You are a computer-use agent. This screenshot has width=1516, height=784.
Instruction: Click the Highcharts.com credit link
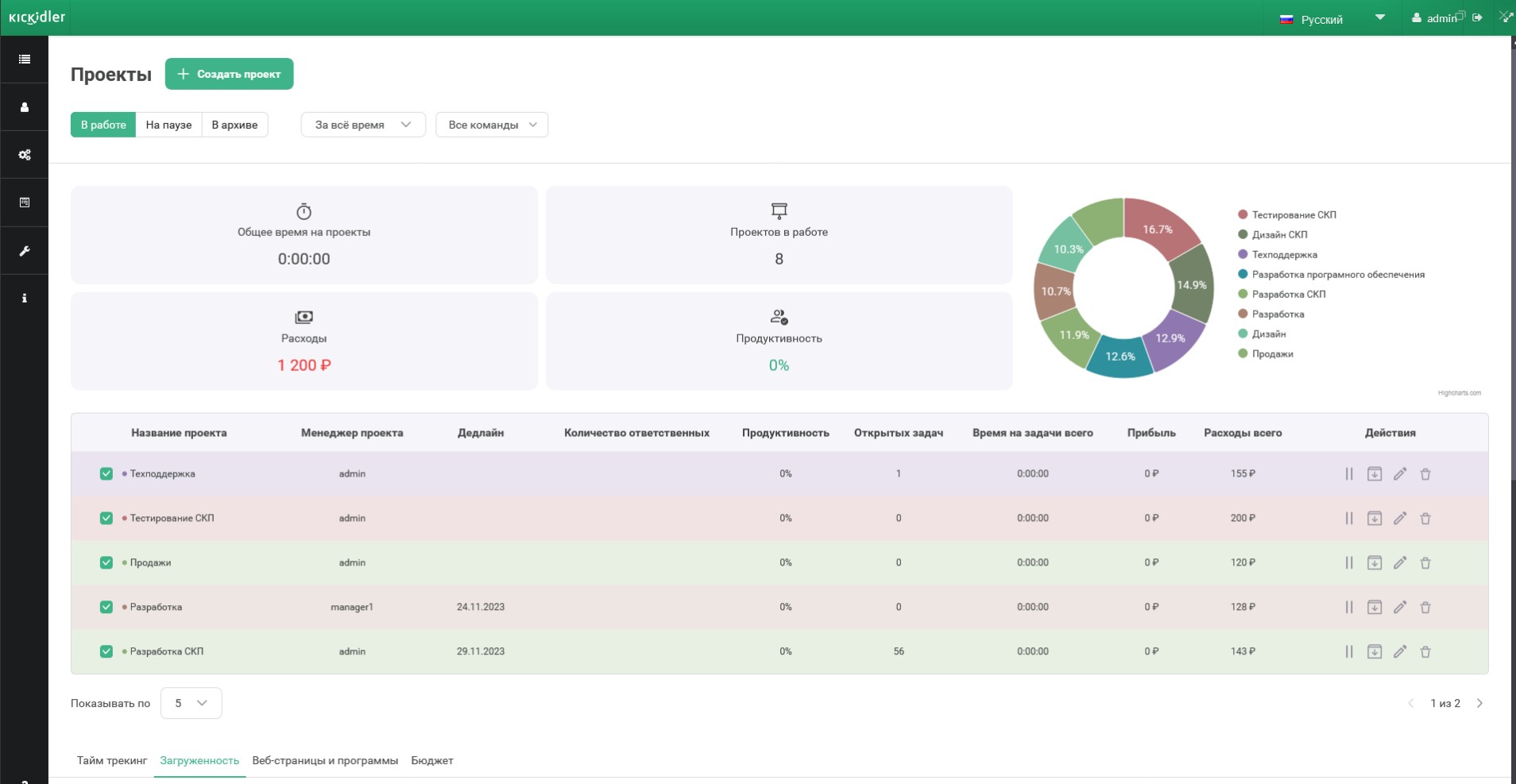click(x=1459, y=393)
